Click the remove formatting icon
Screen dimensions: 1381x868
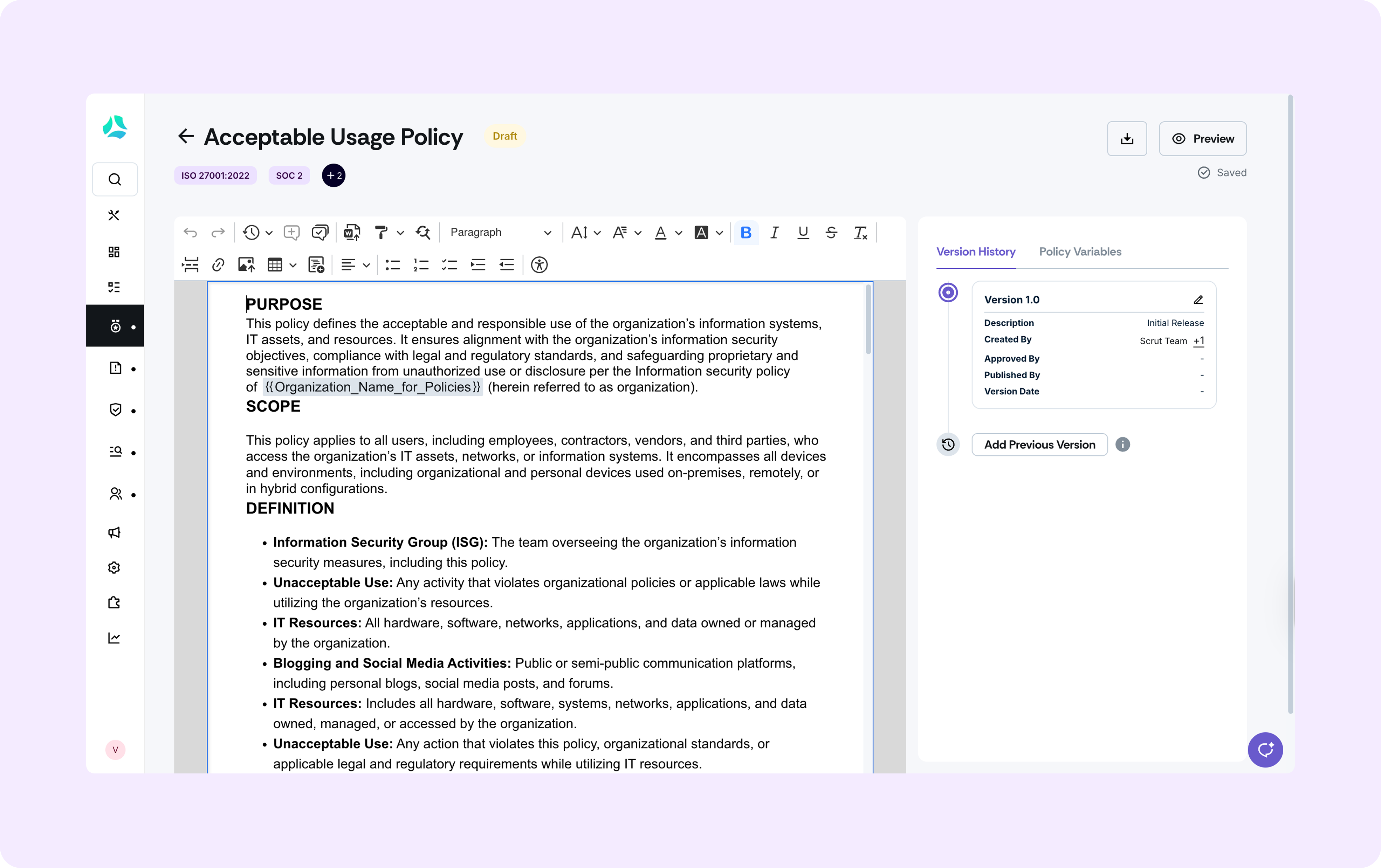pos(860,232)
